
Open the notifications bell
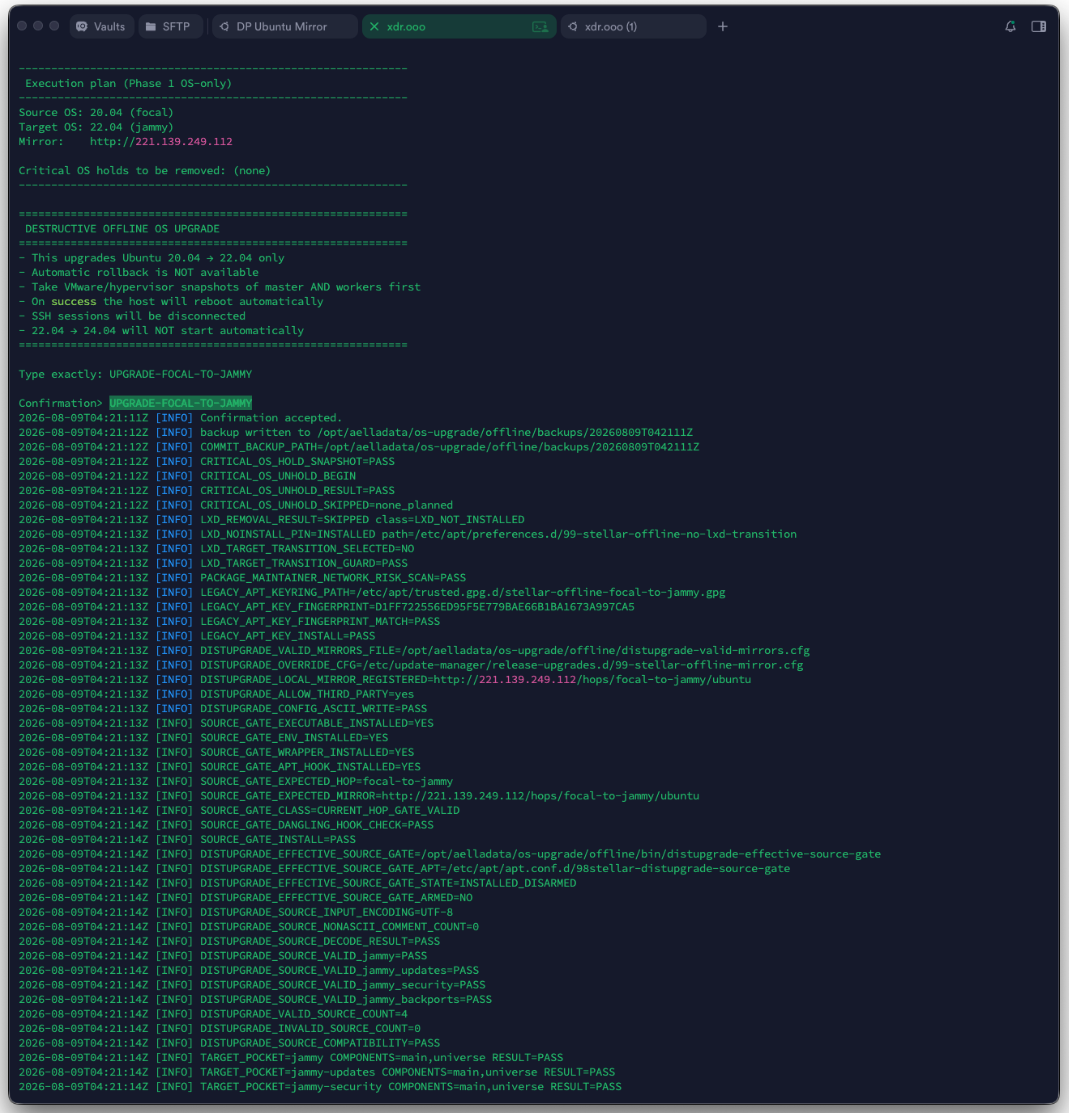(x=1010, y=26)
